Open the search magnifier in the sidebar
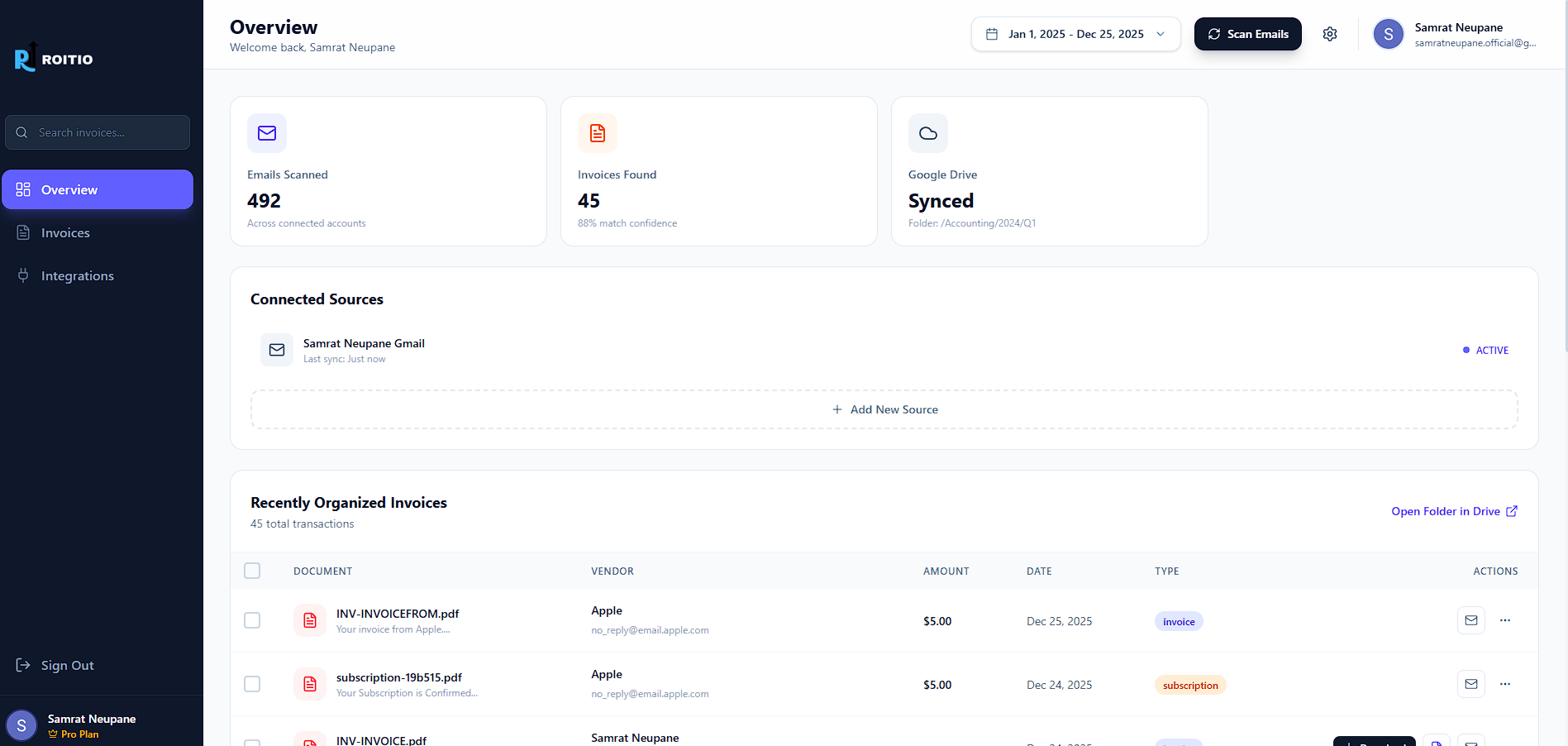Viewport: 1568px width, 746px height. (x=22, y=132)
